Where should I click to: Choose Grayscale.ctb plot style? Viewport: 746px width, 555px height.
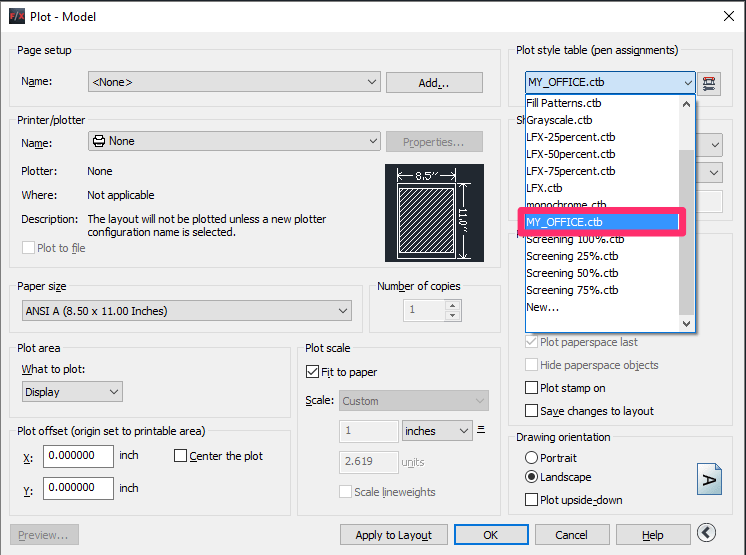click(602, 120)
